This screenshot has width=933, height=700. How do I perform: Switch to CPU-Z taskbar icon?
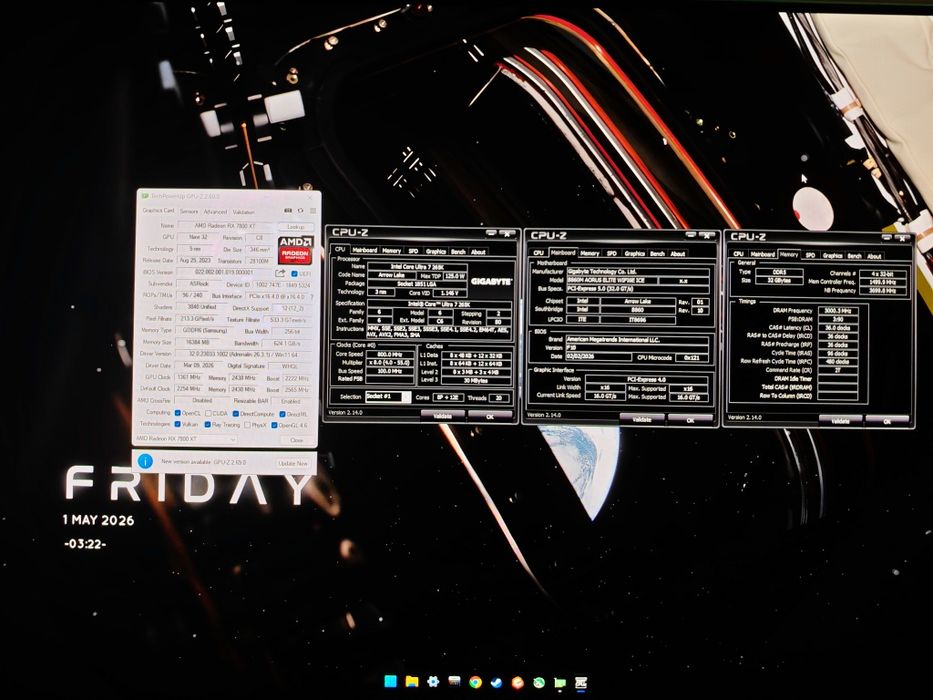pyautogui.click(x=581, y=683)
